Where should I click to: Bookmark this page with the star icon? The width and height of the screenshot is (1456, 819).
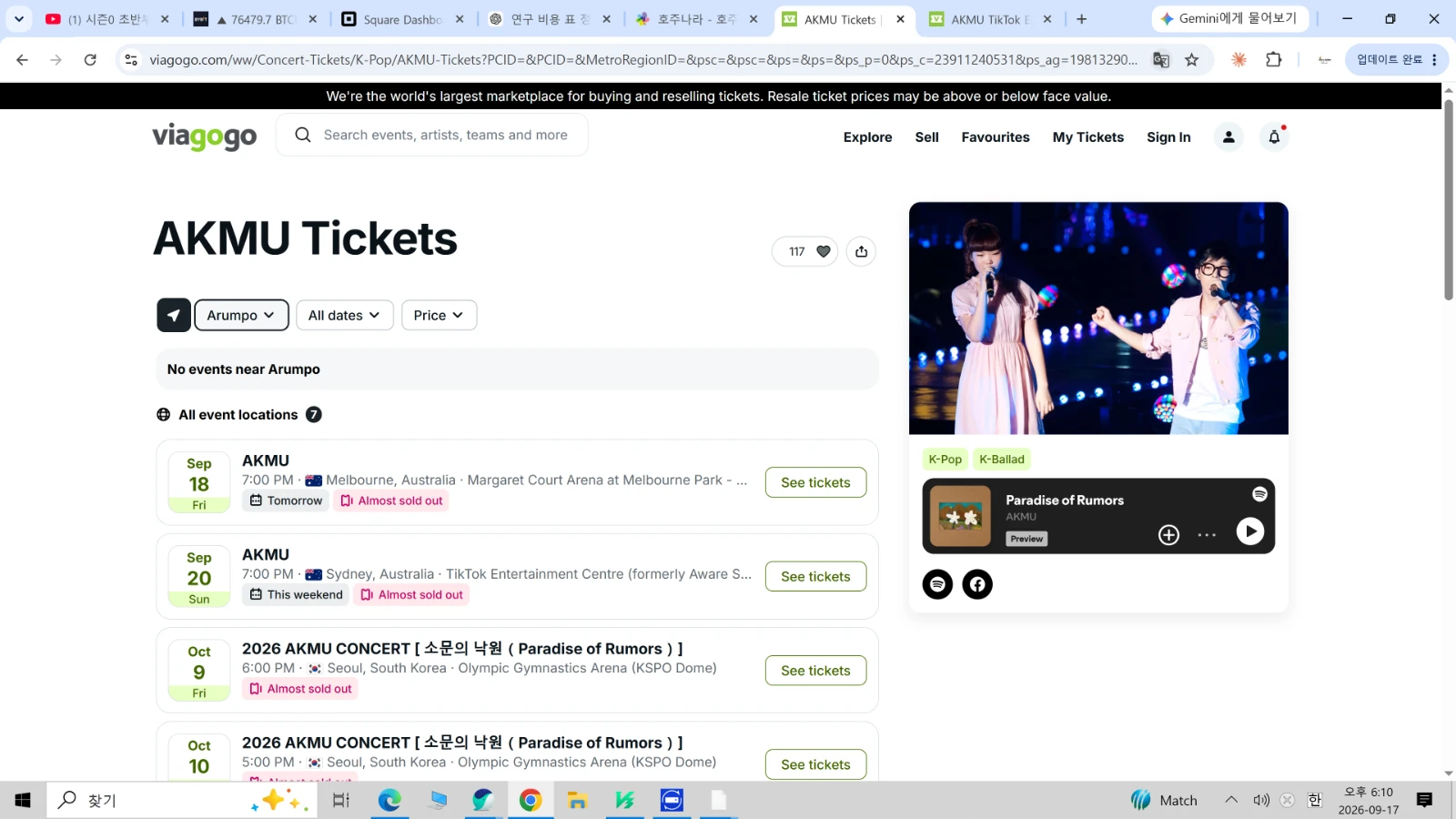(1191, 60)
